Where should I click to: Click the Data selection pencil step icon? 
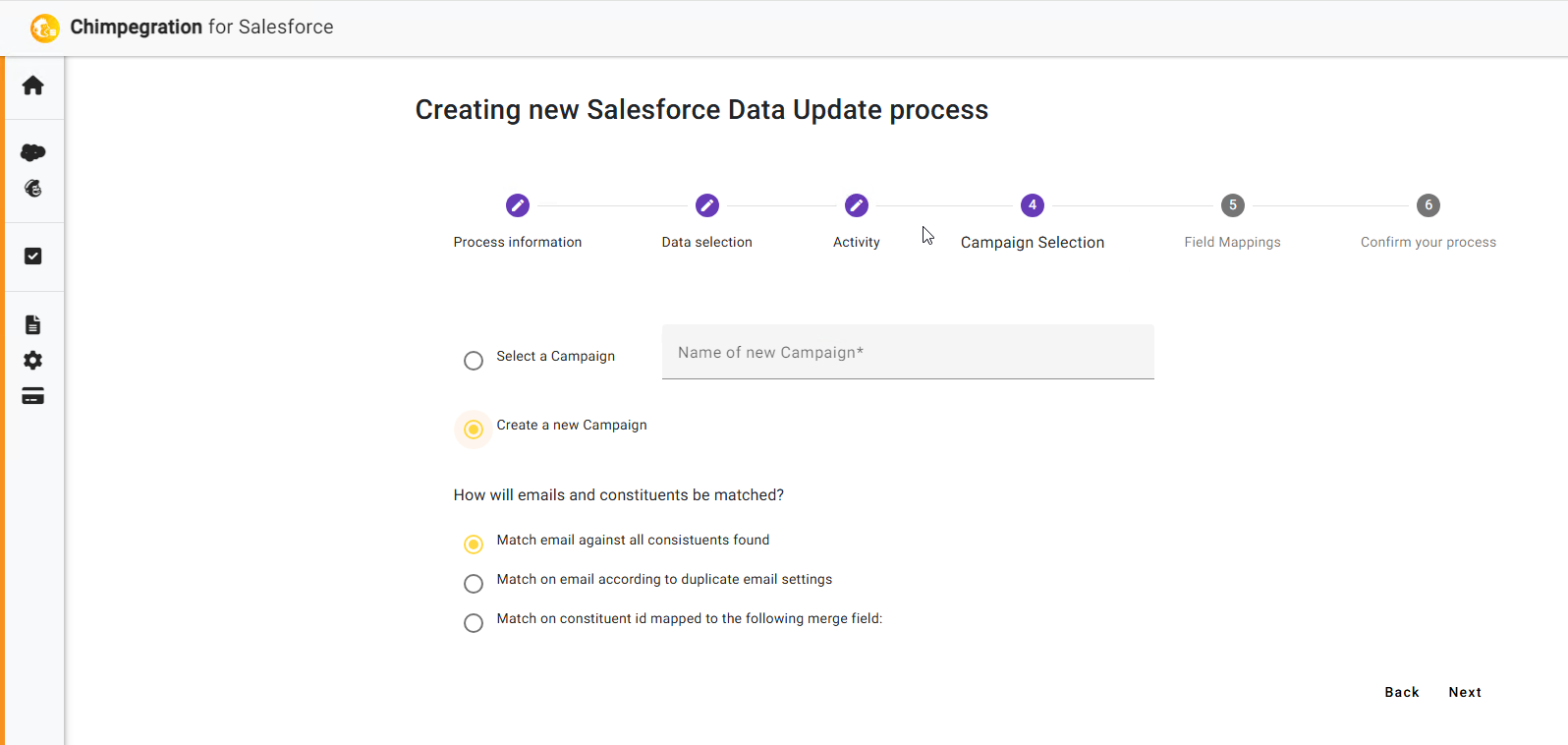707,205
